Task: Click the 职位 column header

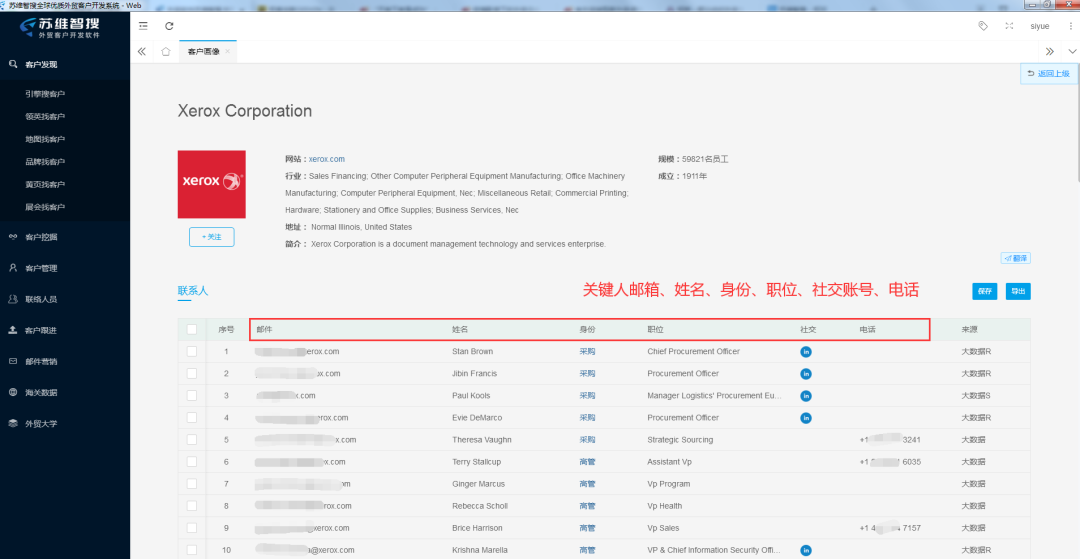Action: tap(656, 330)
